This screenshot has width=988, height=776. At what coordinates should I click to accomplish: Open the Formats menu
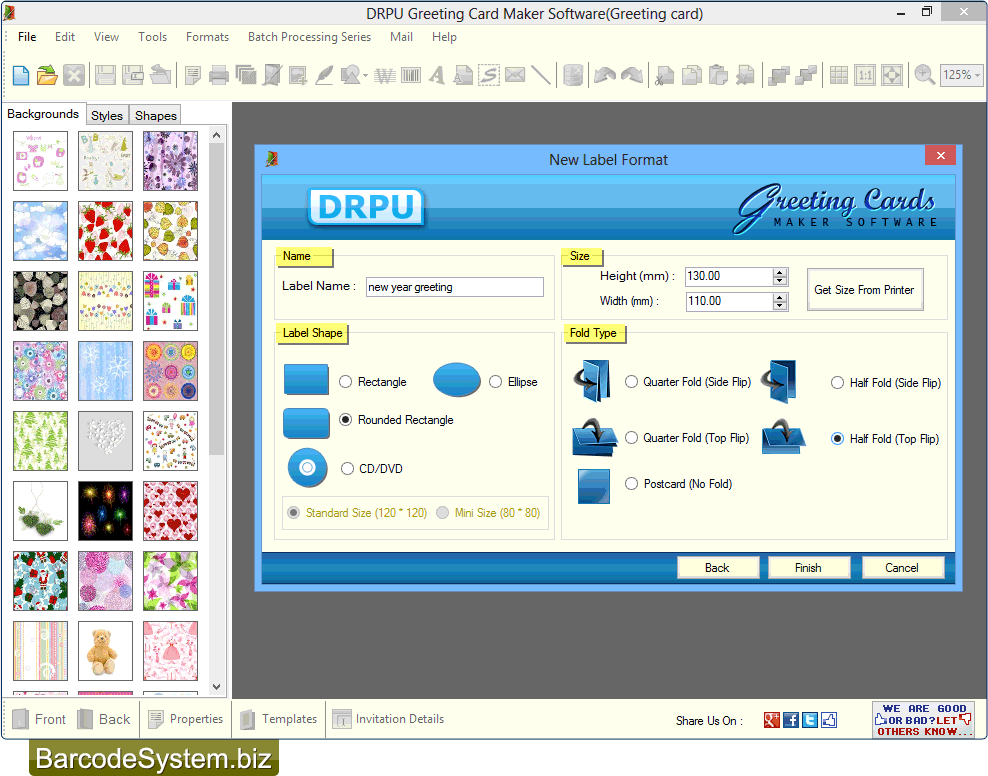click(x=207, y=37)
